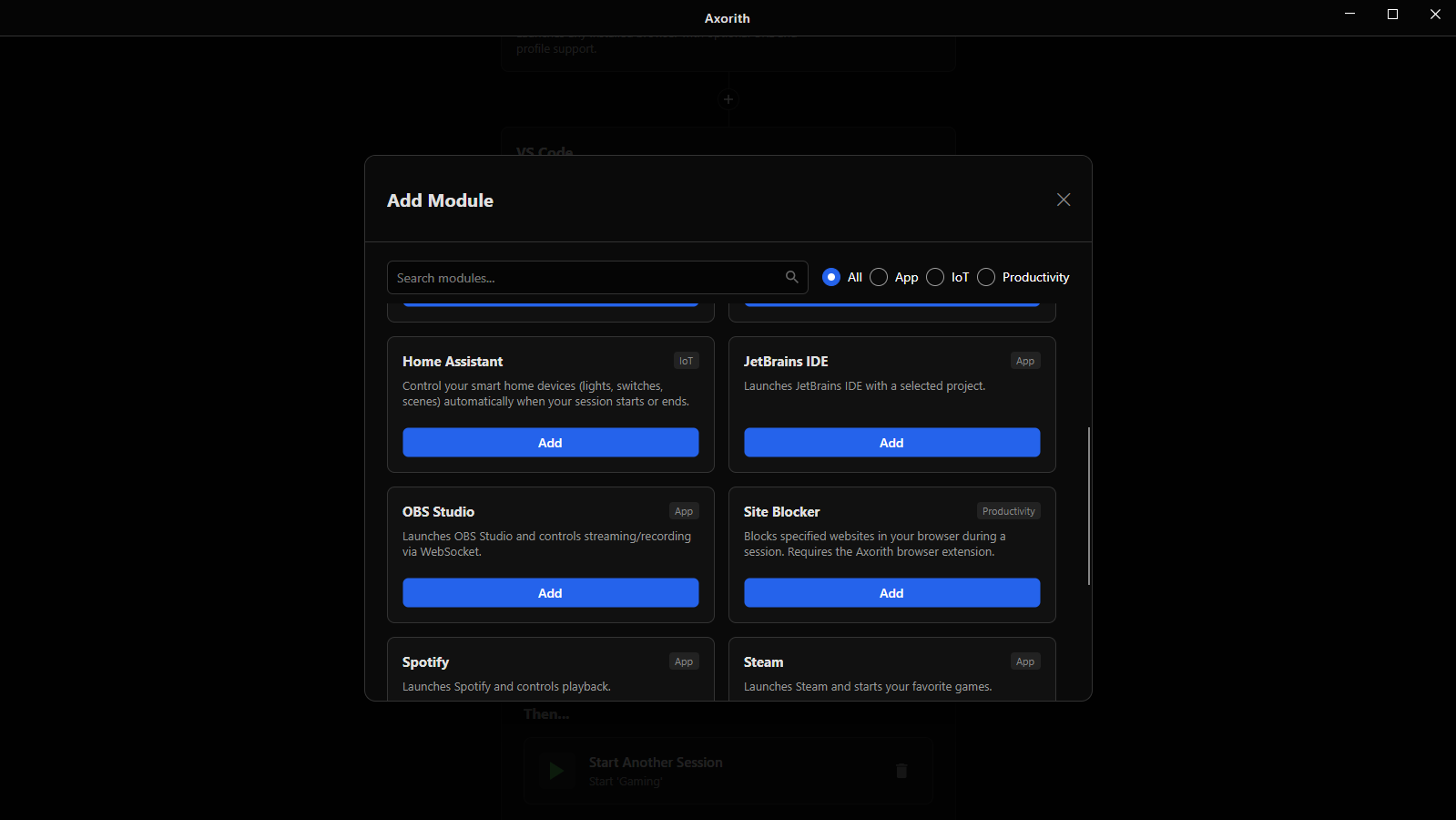Add the Home Assistant module
Viewport: 1456px width, 820px height.
pos(550,443)
